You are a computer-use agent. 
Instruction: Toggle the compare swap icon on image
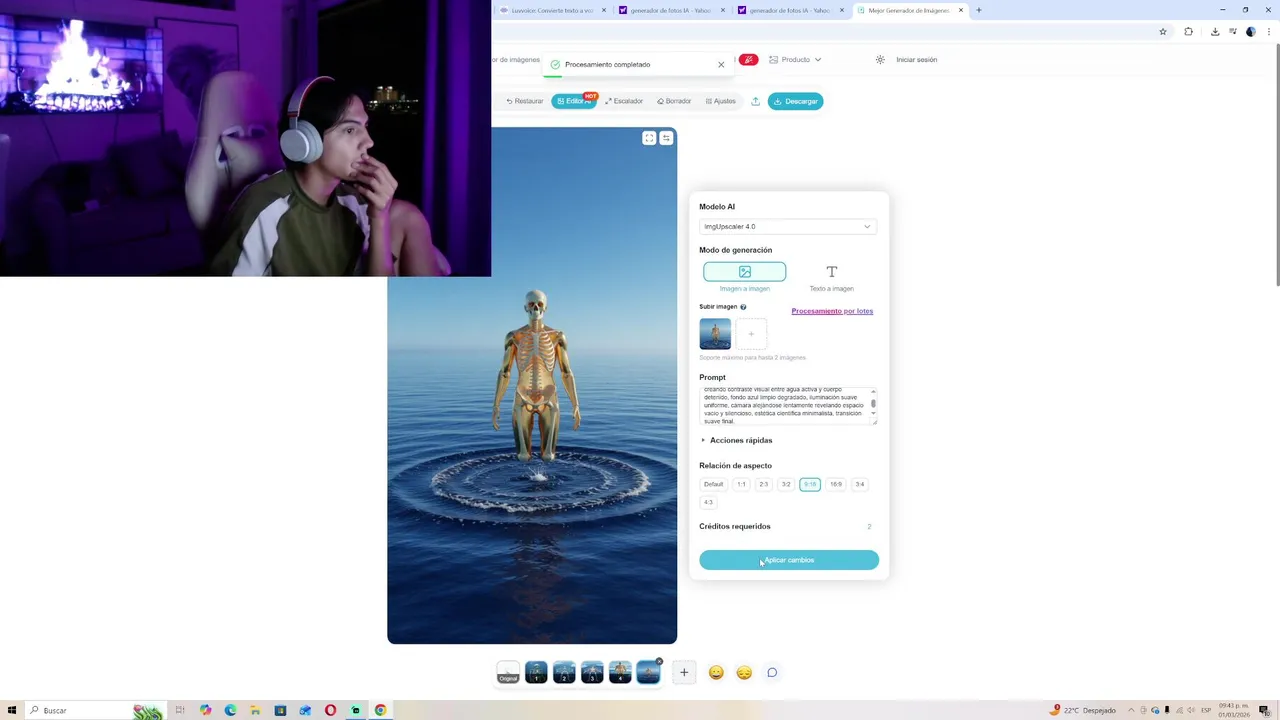pyautogui.click(x=666, y=138)
